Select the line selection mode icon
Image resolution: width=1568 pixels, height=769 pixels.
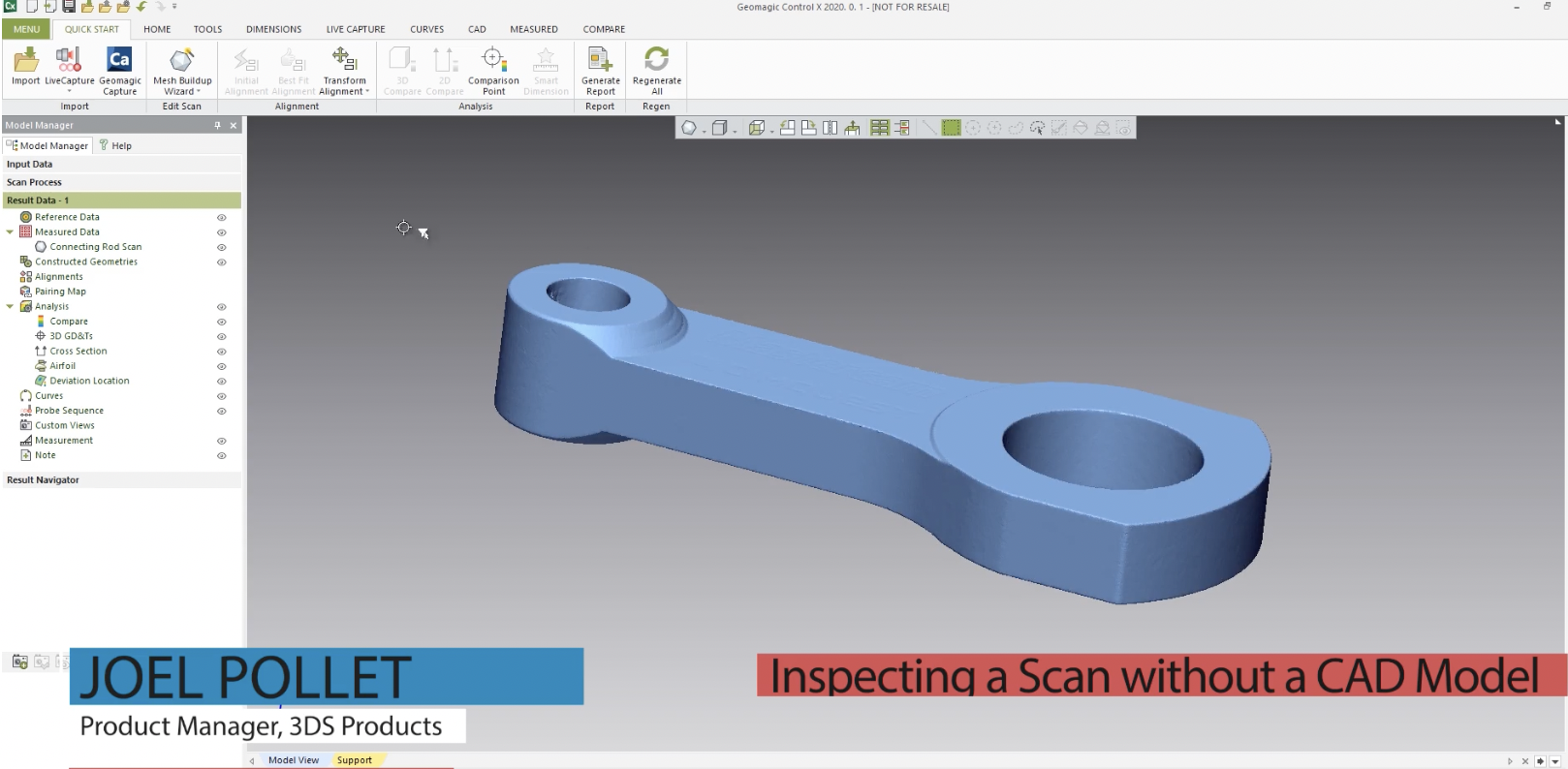tap(929, 128)
